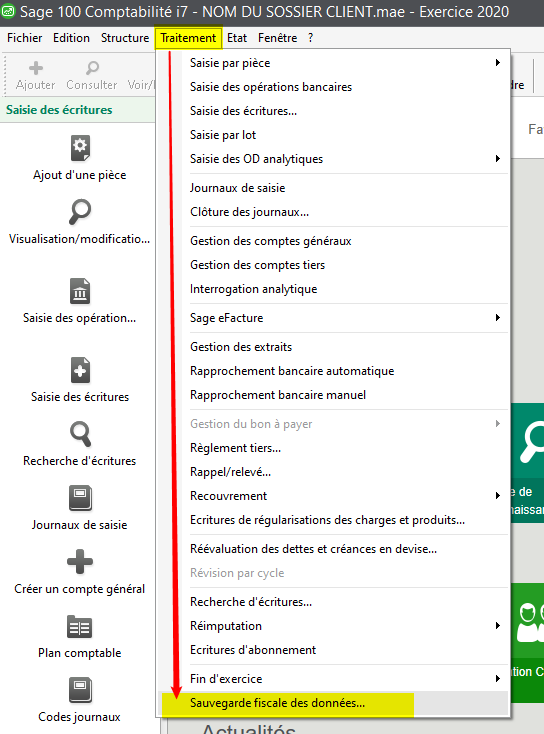Viewport: 544px width, 734px height.
Task: Click the Sage application icon in title bar
Action: tap(8, 11)
